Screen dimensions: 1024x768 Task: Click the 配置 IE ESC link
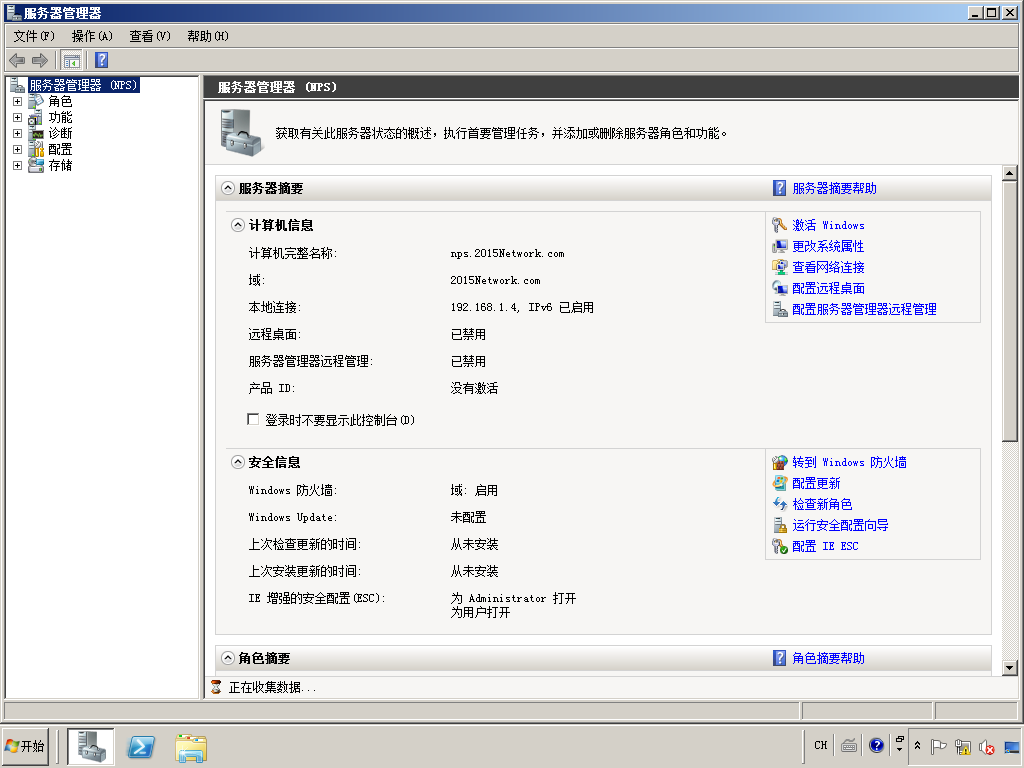click(825, 546)
